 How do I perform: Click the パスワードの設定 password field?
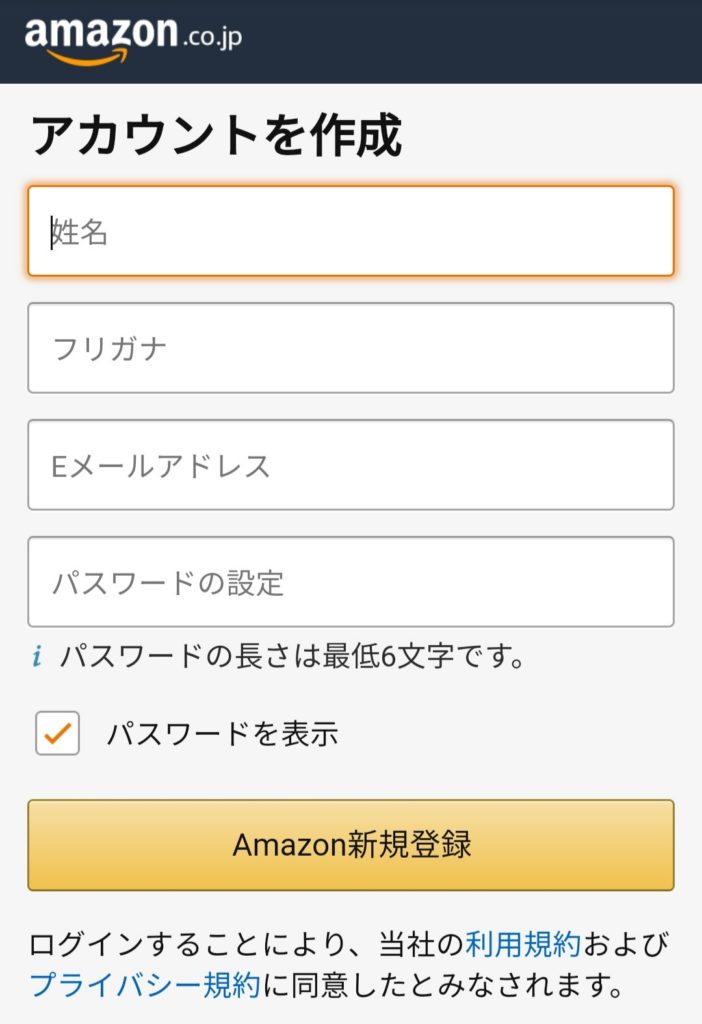pos(351,582)
